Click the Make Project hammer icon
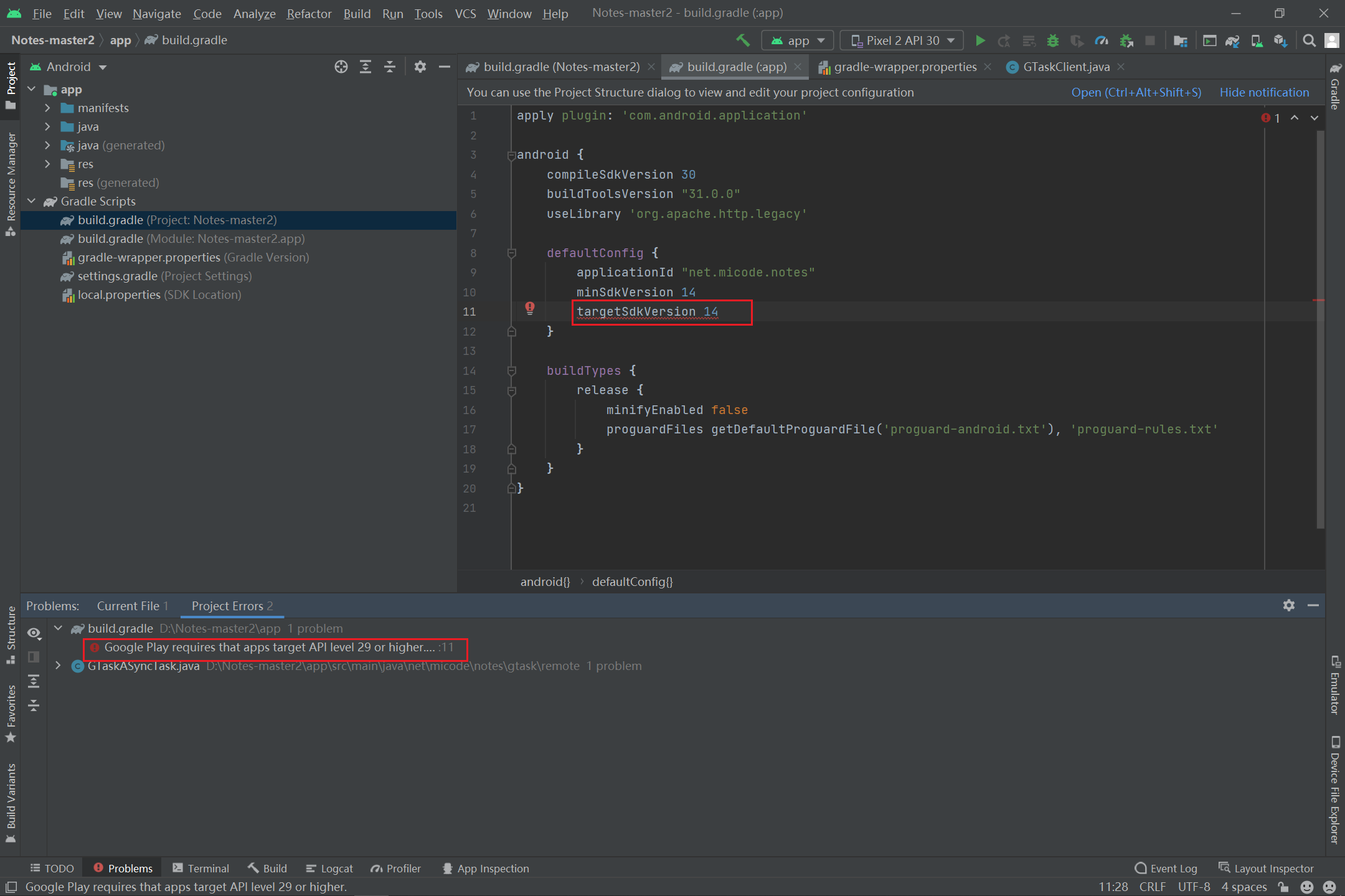This screenshot has width=1345, height=896. [x=742, y=40]
